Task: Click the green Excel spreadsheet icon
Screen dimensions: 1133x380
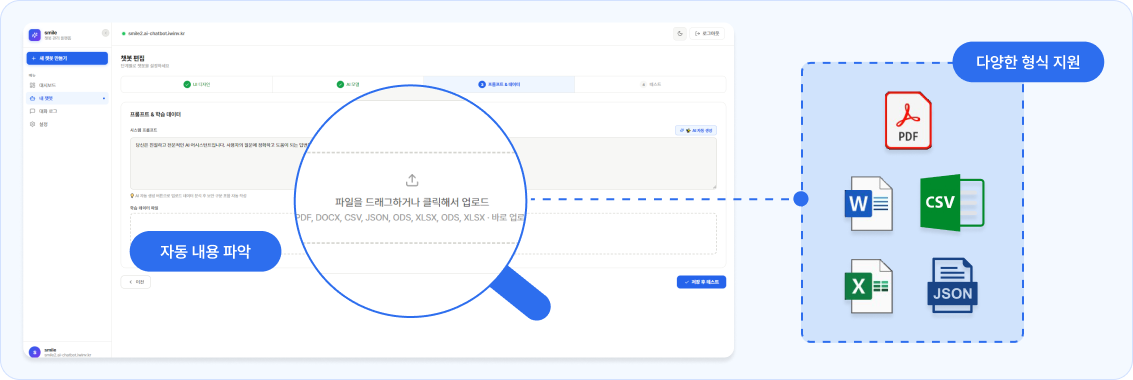Action: coord(868,286)
